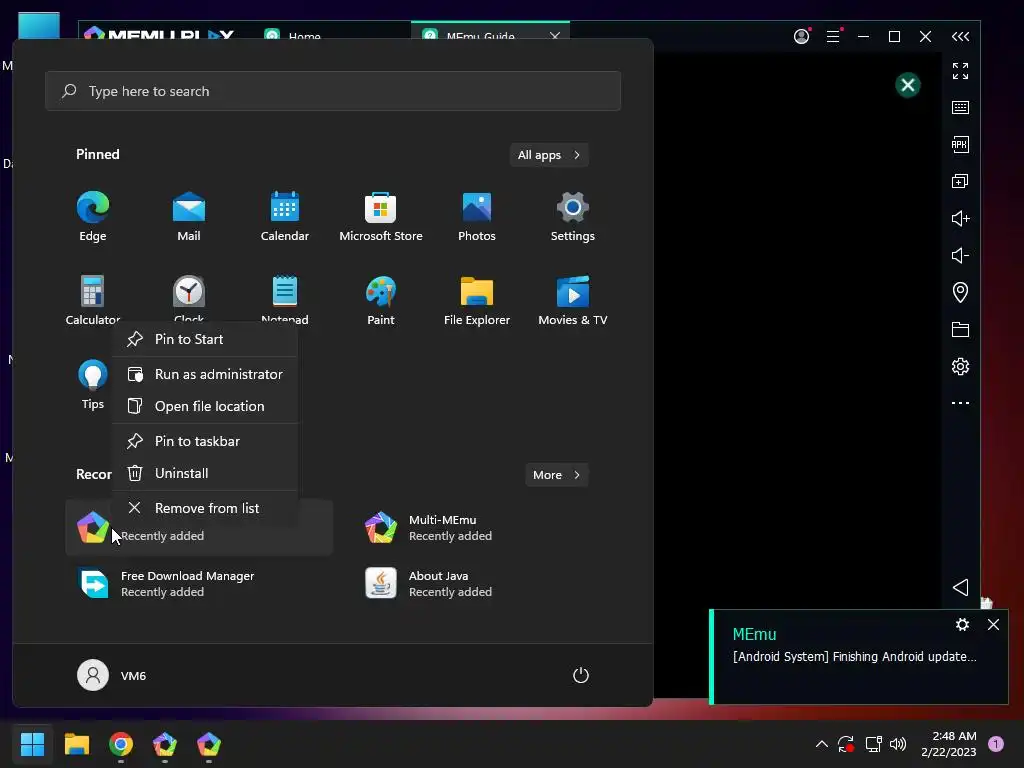The width and height of the screenshot is (1024, 768).
Task: Open All apps list
Action: [549, 155]
